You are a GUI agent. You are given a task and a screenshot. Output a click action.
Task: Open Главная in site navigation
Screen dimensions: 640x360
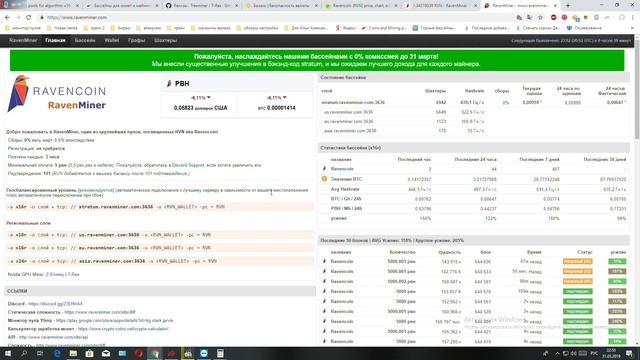click(x=55, y=40)
